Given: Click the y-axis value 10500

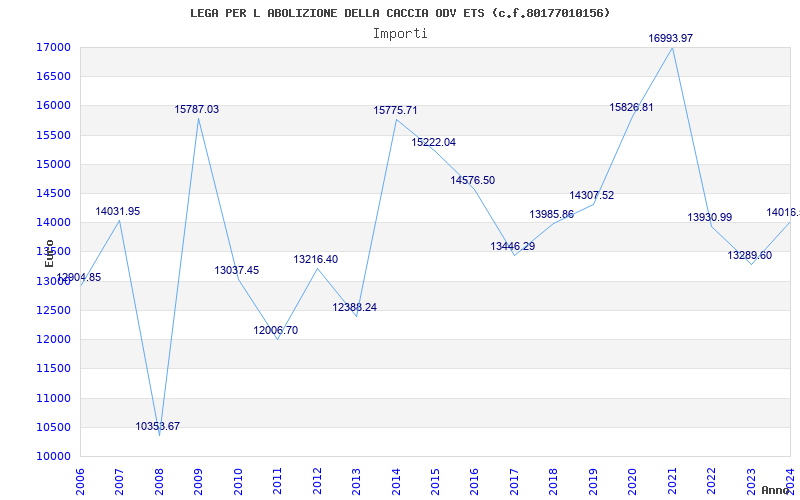Looking at the screenshot, I should 53,427.
